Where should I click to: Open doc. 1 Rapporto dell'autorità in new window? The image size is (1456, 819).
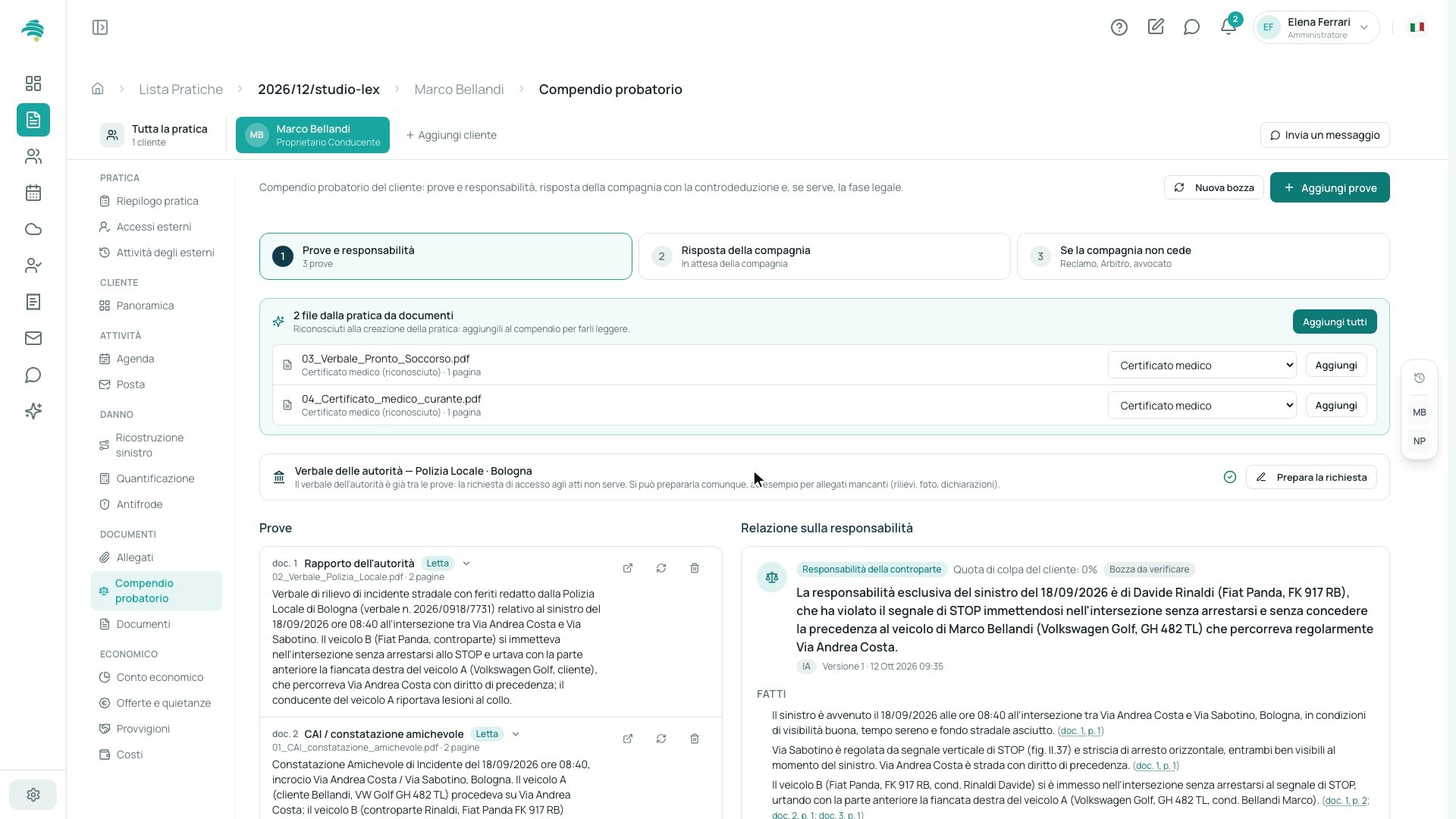[628, 568]
